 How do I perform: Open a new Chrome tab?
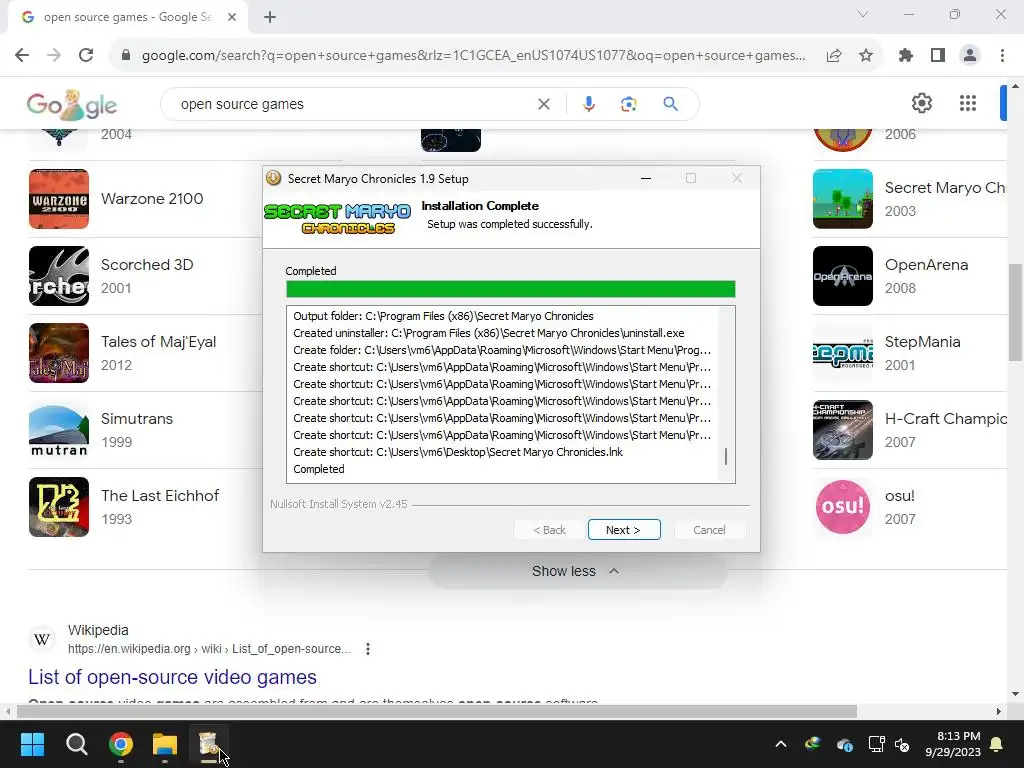click(x=270, y=17)
